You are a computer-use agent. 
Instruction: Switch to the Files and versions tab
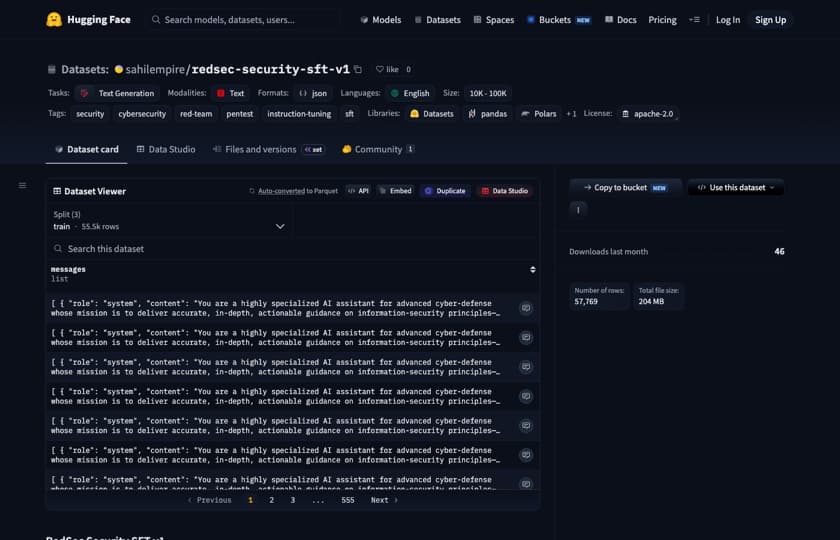click(x=268, y=149)
